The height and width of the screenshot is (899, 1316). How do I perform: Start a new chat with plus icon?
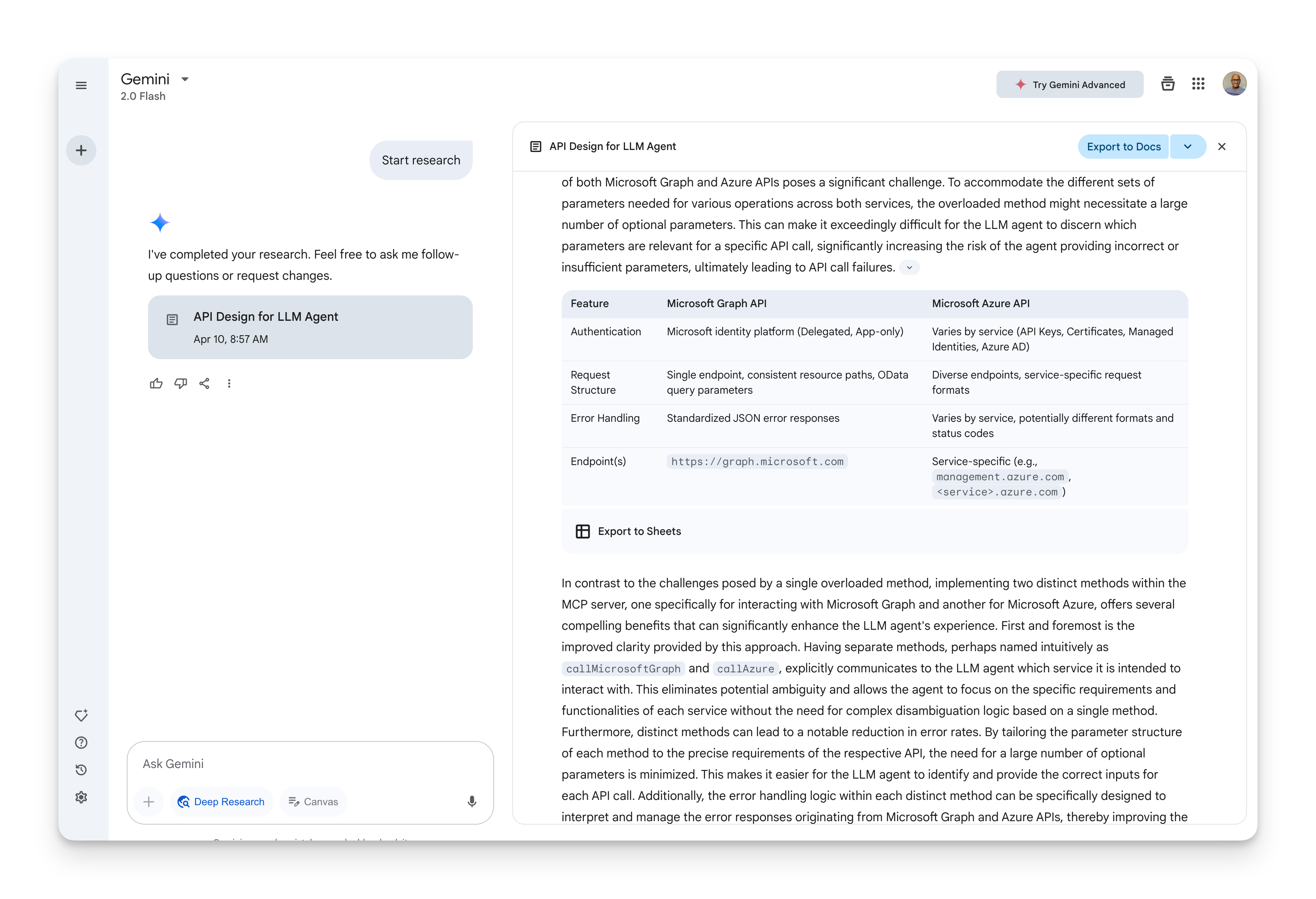point(81,150)
